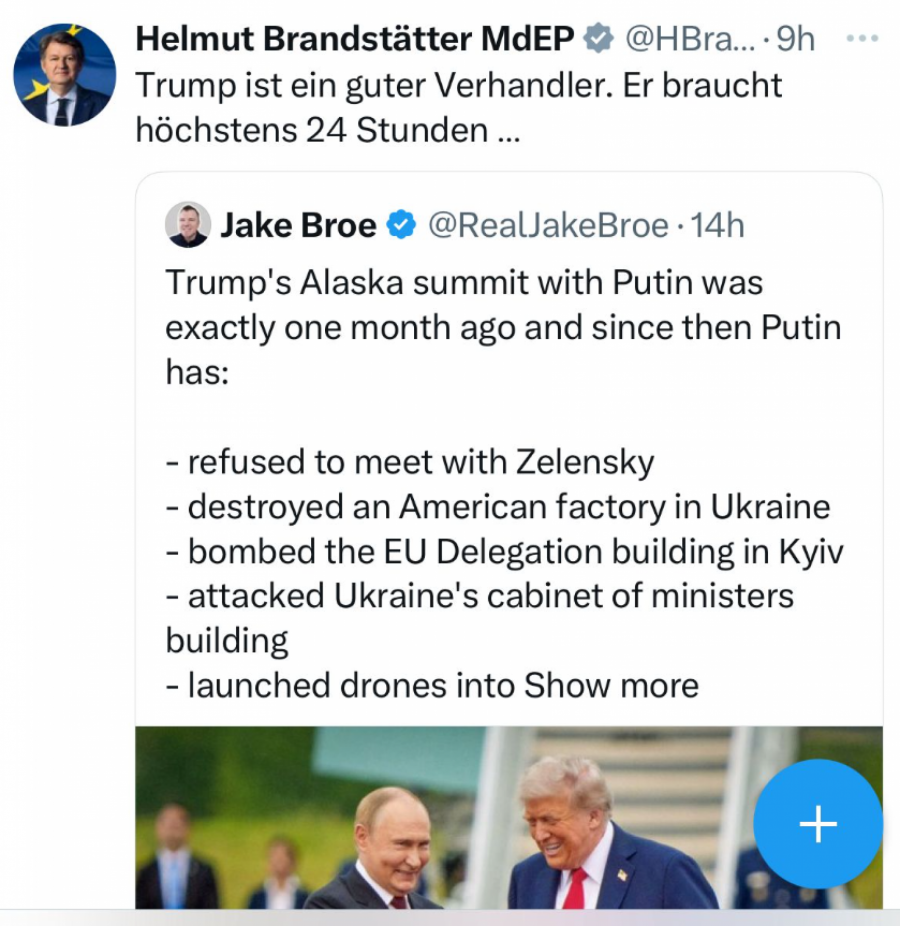Click the grey verified badge beside Brandstätter MdEP
The width and height of the screenshot is (900, 926).
coord(598,40)
